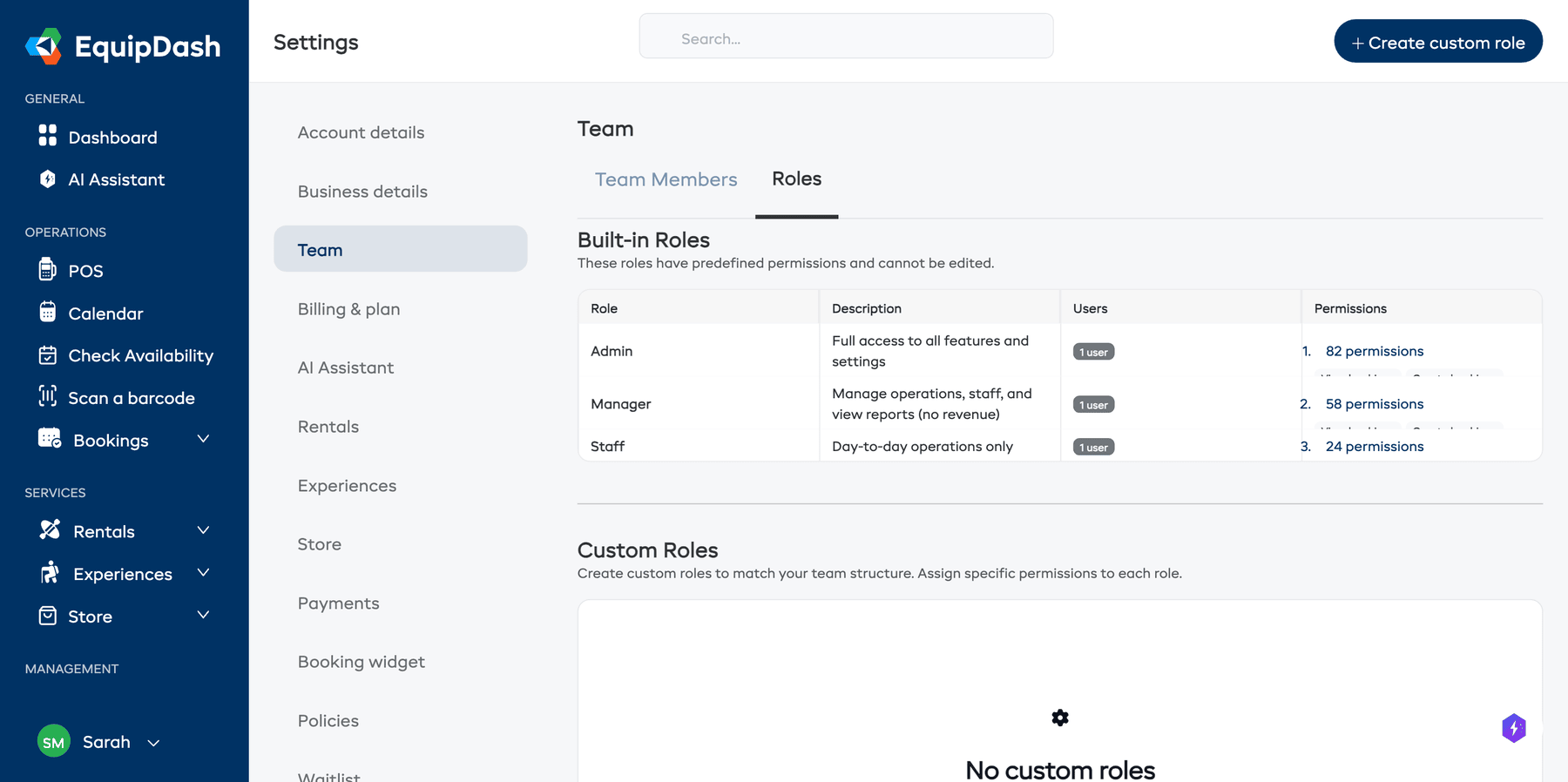This screenshot has height=782, width=1568.
Task: Click the Manager row 1 user badge
Action: coord(1094,405)
